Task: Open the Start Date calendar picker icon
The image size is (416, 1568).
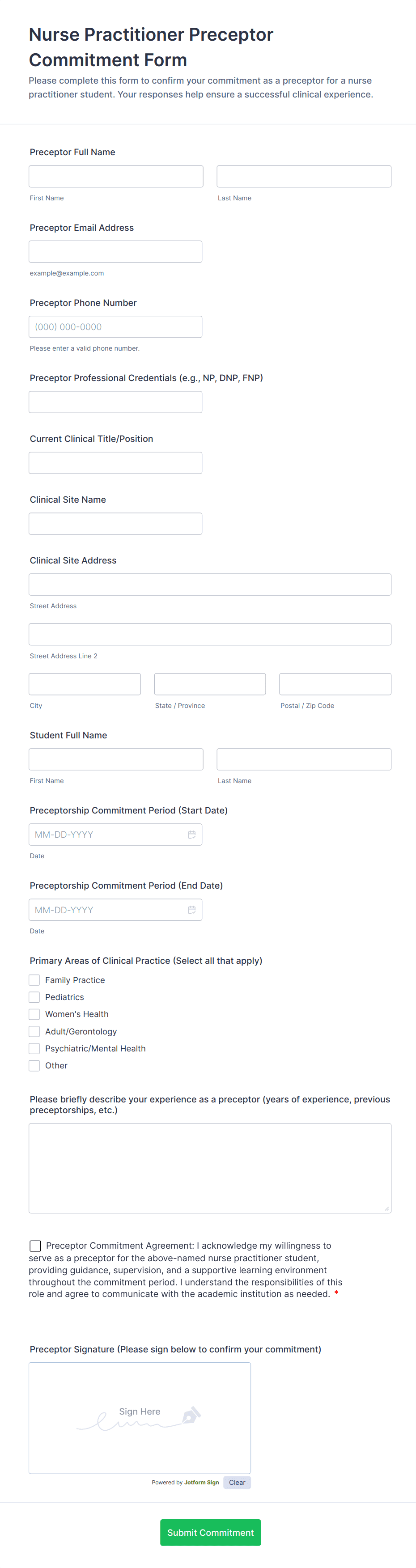Action: click(191, 835)
